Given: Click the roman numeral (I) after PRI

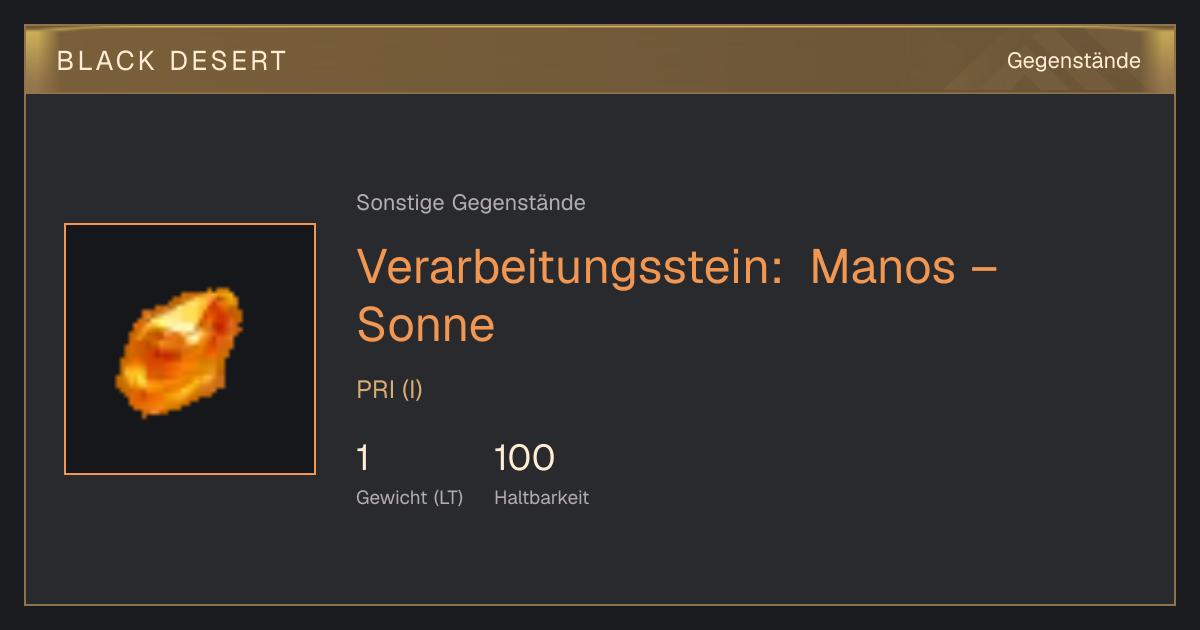Looking at the screenshot, I should 412,390.
